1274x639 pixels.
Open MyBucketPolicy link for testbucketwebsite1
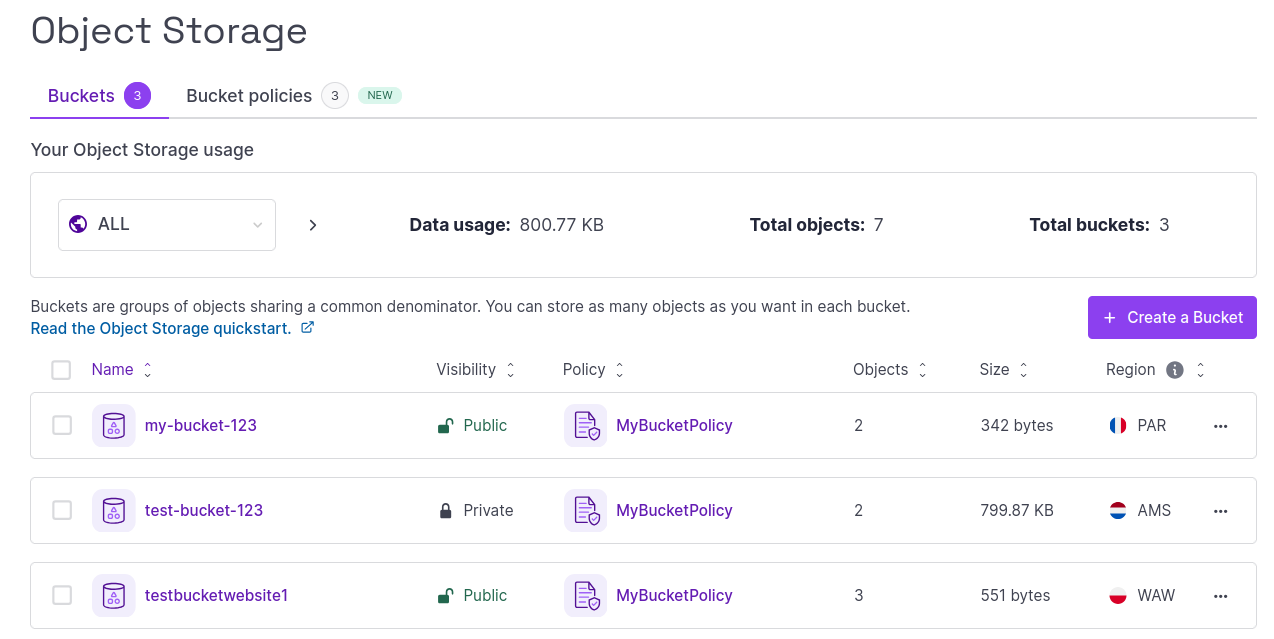[674, 596]
